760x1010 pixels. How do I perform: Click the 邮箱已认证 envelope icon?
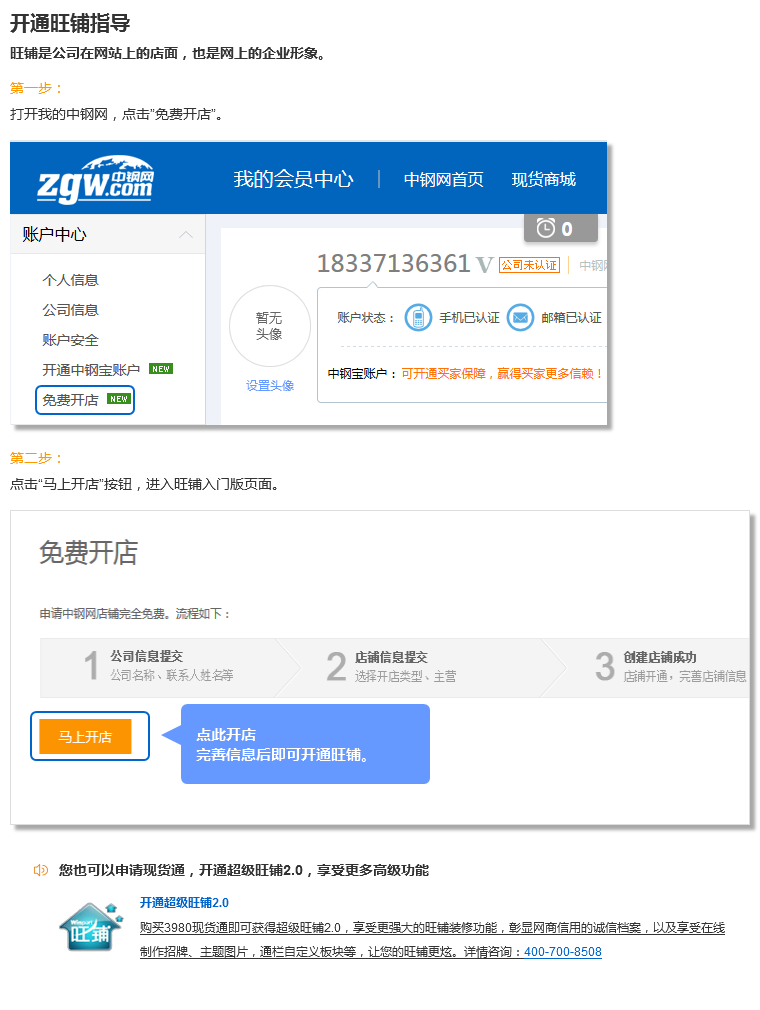pyautogui.click(x=520, y=318)
